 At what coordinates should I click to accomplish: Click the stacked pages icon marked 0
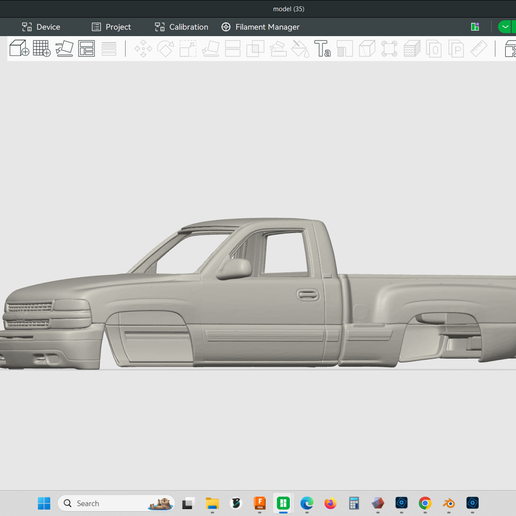[434, 49]
